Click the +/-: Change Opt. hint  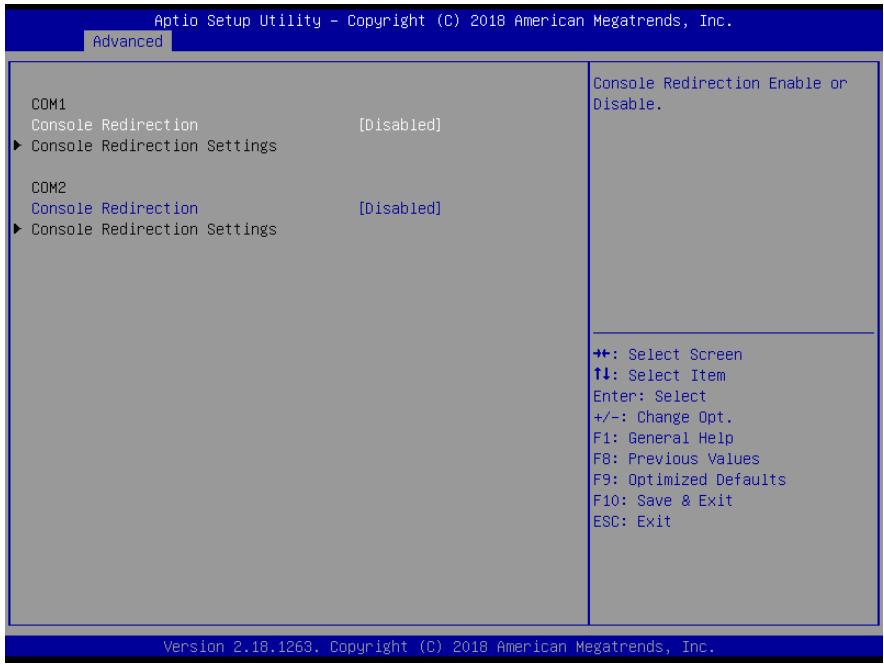tap(663, 417)
